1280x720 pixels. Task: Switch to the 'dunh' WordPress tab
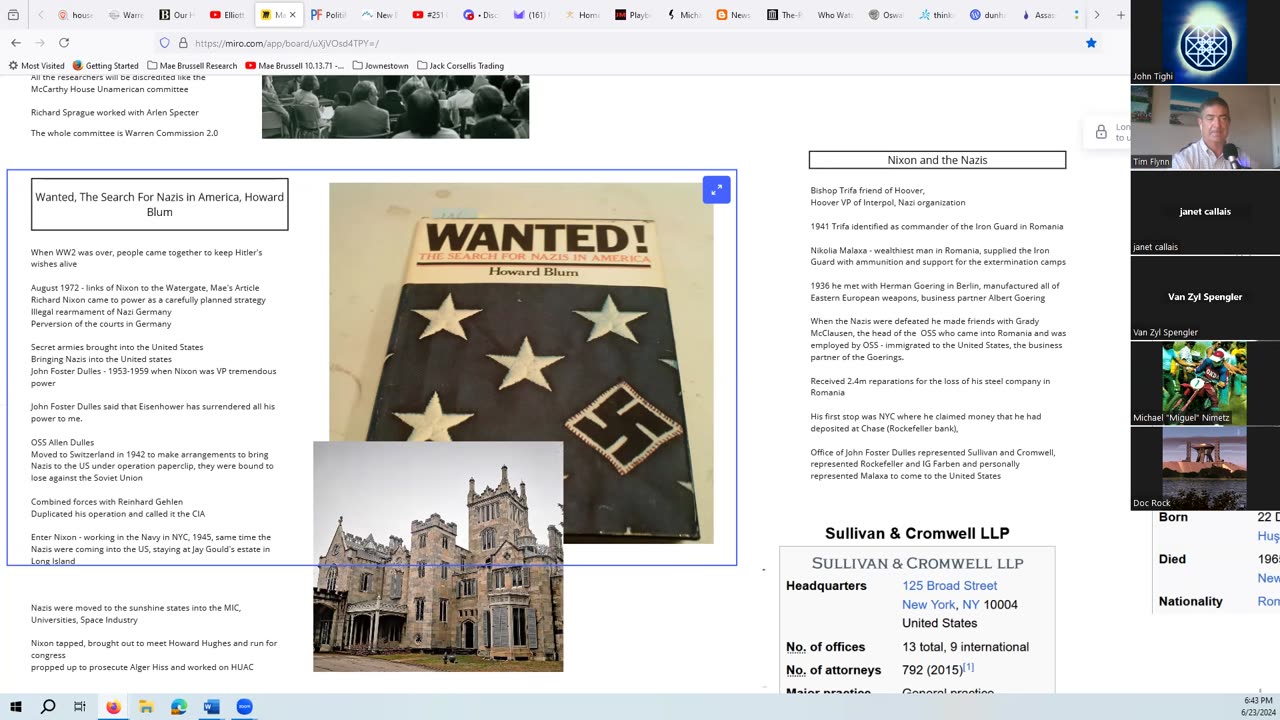pos(987,15)
